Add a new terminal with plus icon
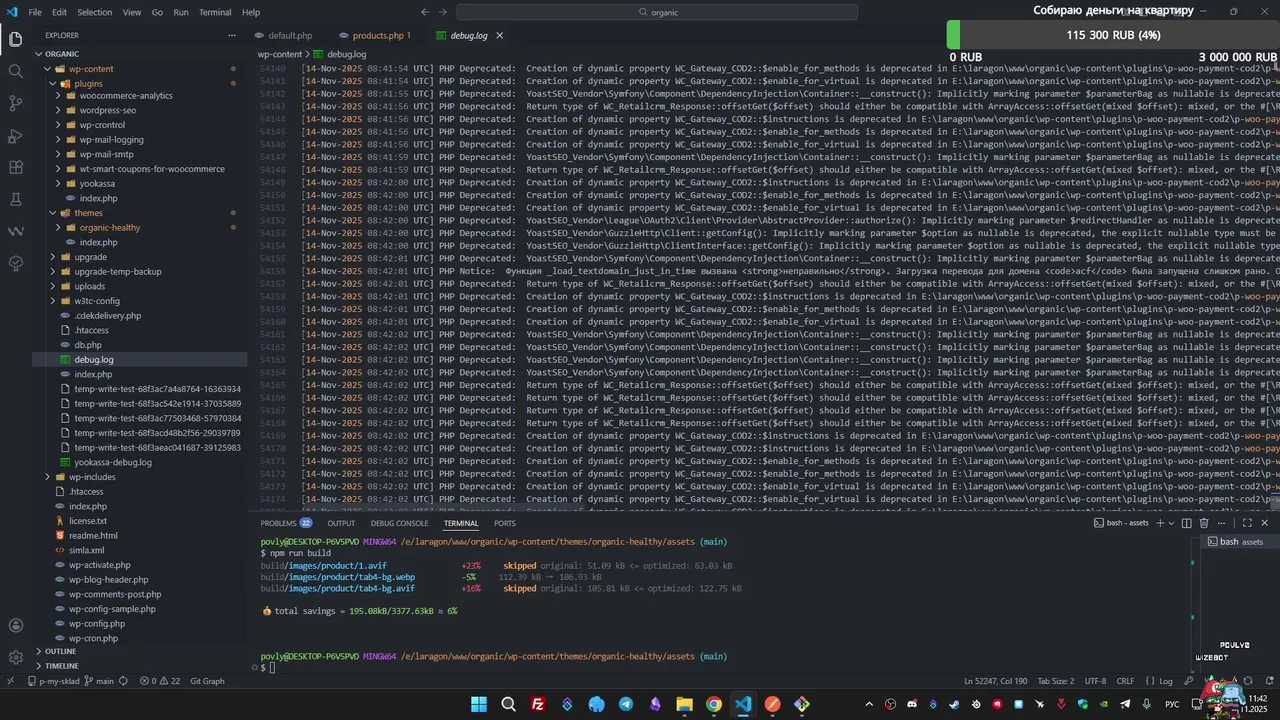This screenshot has height=720, width=1280. tap(1160, 523)
